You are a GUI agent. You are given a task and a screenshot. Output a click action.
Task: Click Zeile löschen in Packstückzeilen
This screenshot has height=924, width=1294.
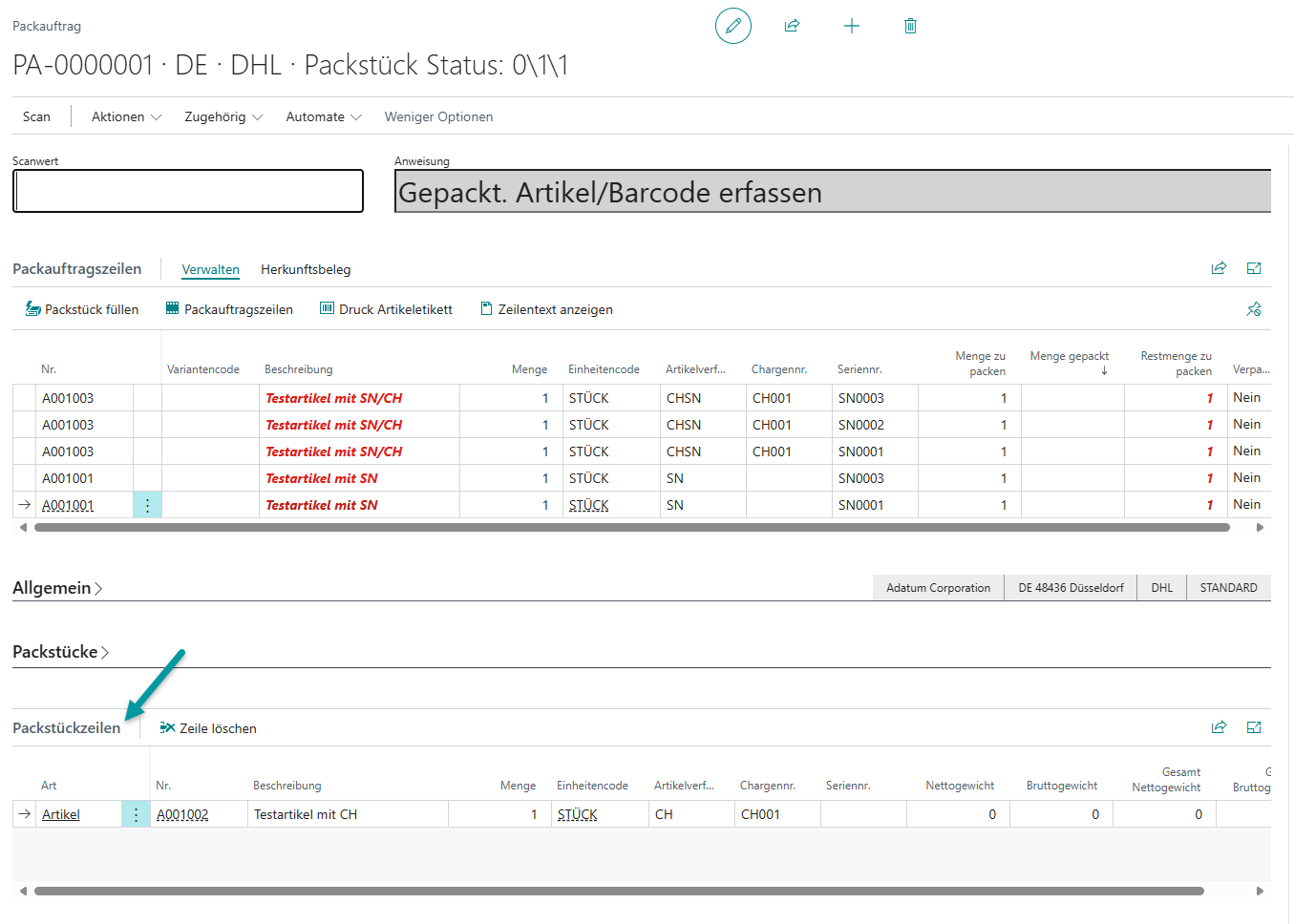(208, 728)
